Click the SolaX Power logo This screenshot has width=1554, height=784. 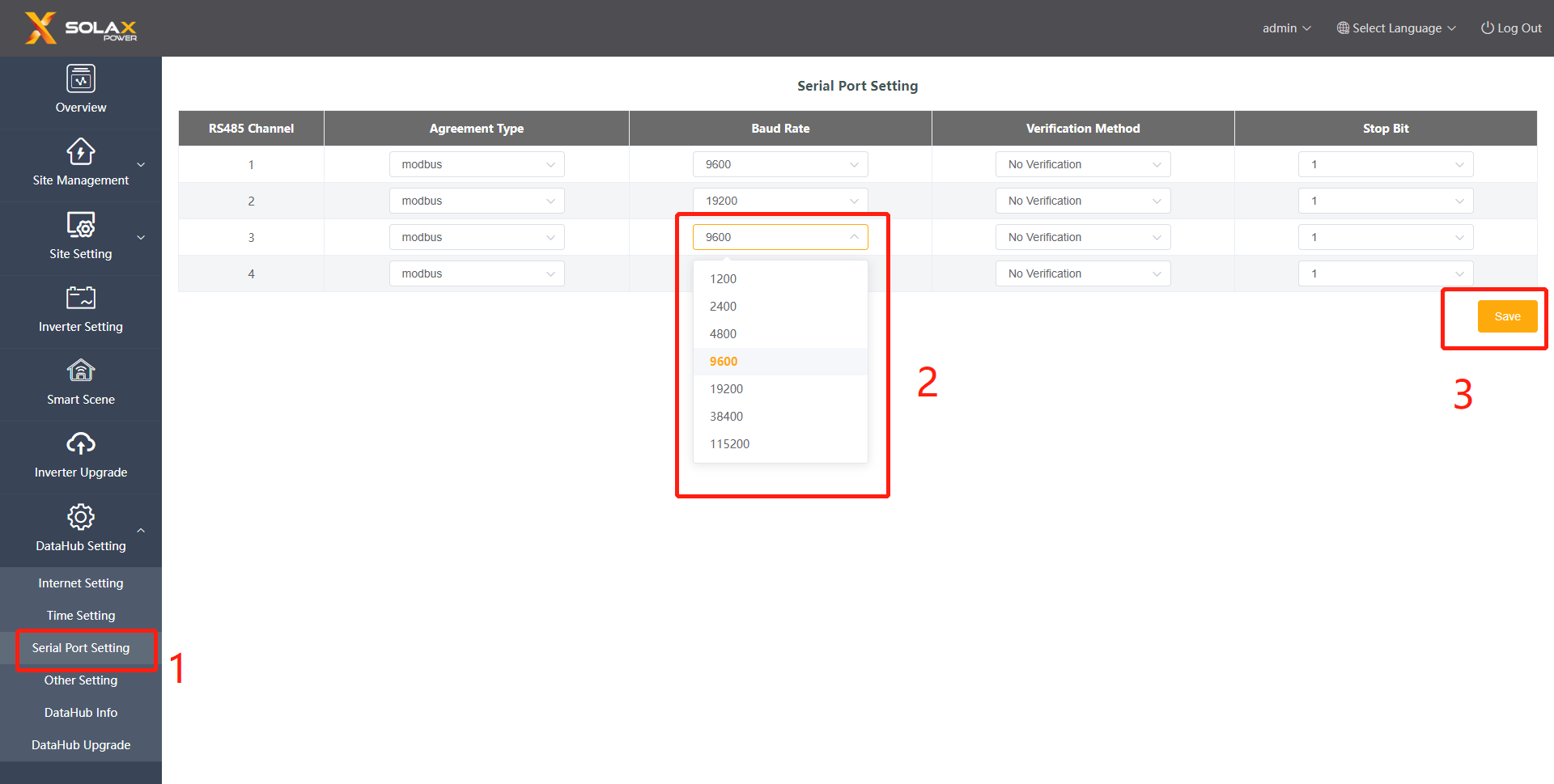pyautogui.click(x=81, y=28)
